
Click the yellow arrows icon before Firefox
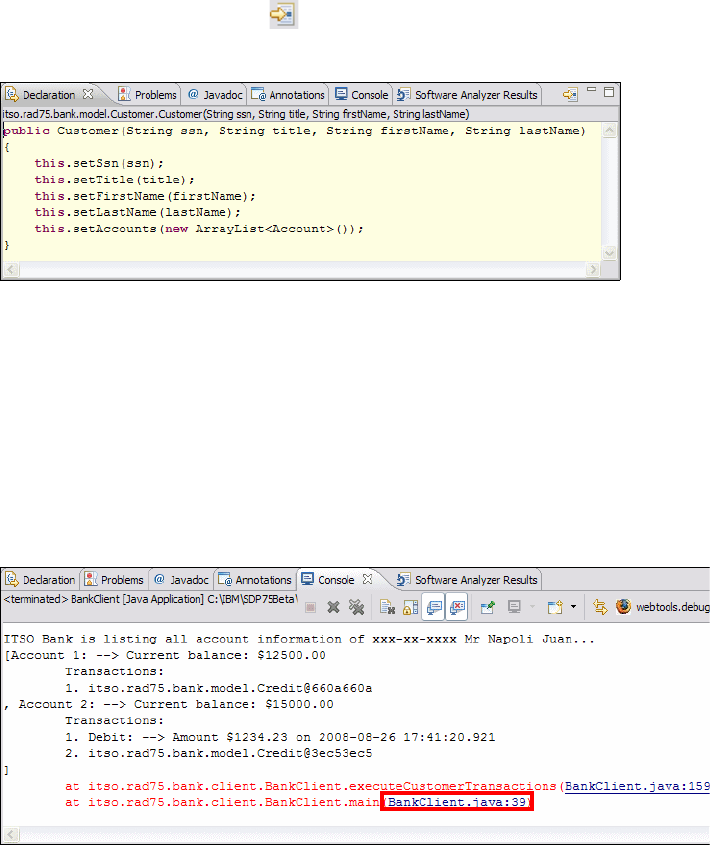click(601, 607)
